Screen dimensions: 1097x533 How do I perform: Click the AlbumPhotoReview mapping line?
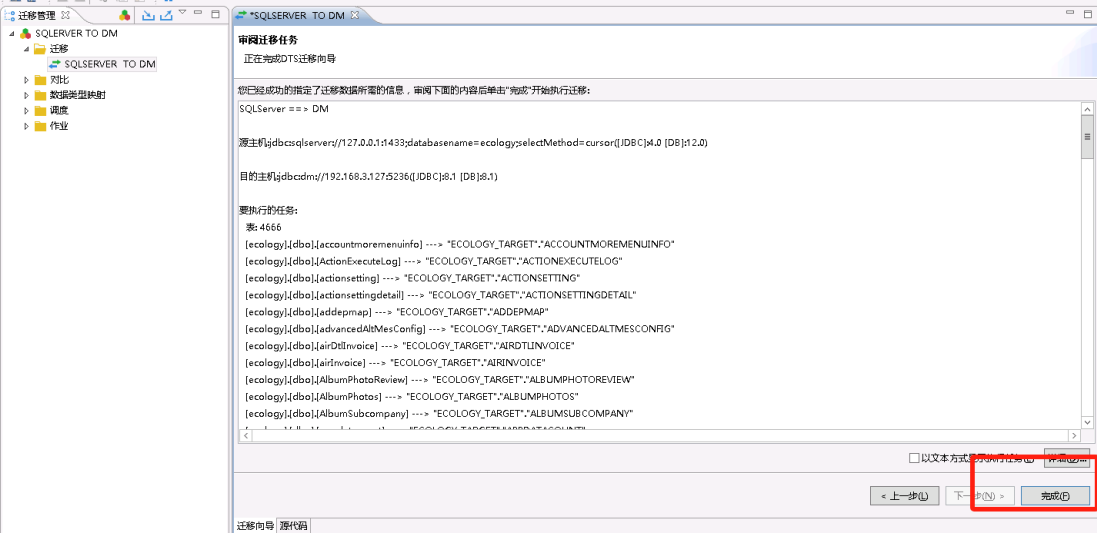coord(439,379)
